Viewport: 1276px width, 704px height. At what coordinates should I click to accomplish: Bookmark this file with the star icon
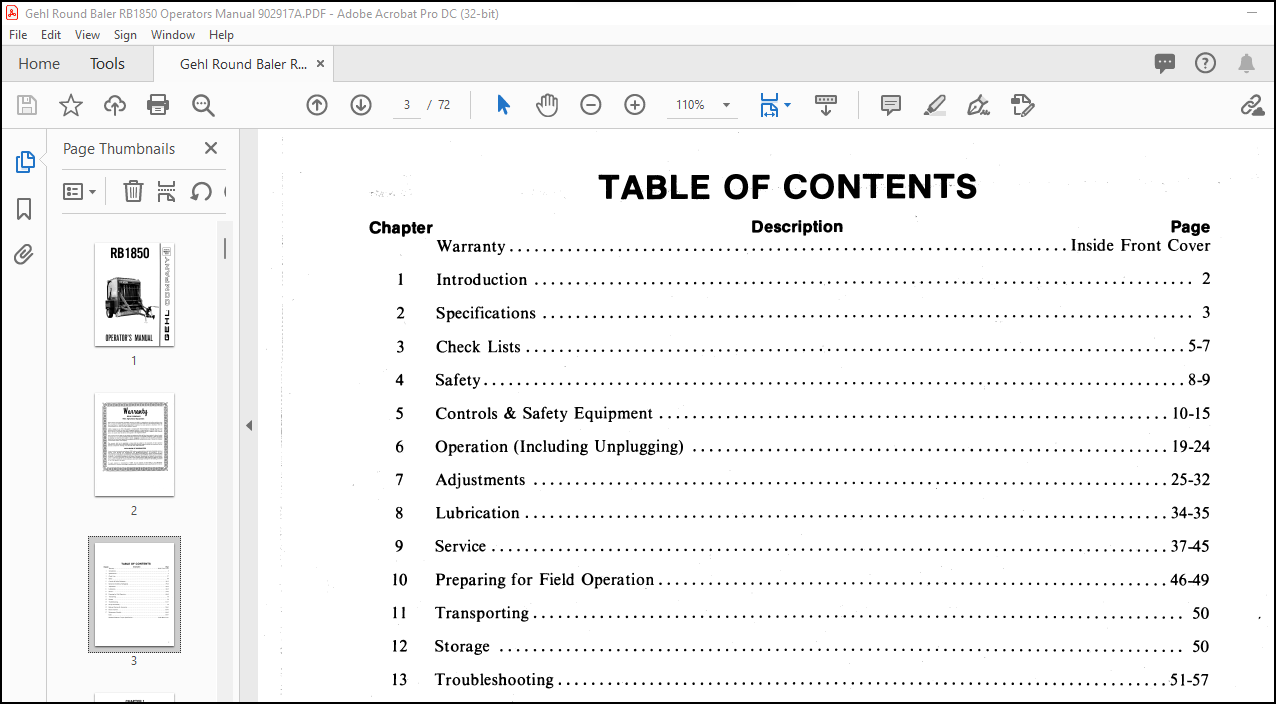71,105
